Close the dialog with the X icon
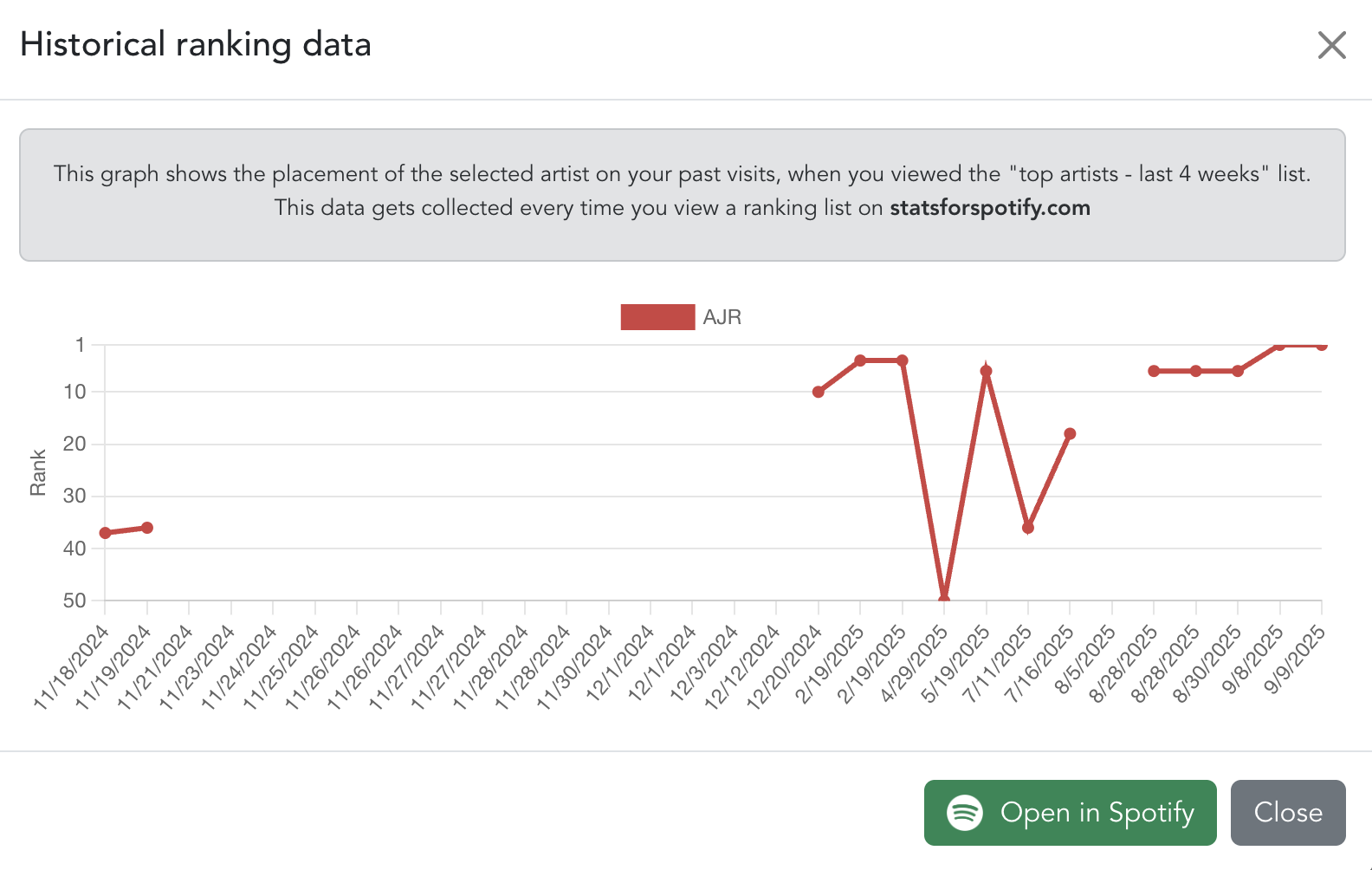Screen dimensions: 1372x870 pos(1331,45)
